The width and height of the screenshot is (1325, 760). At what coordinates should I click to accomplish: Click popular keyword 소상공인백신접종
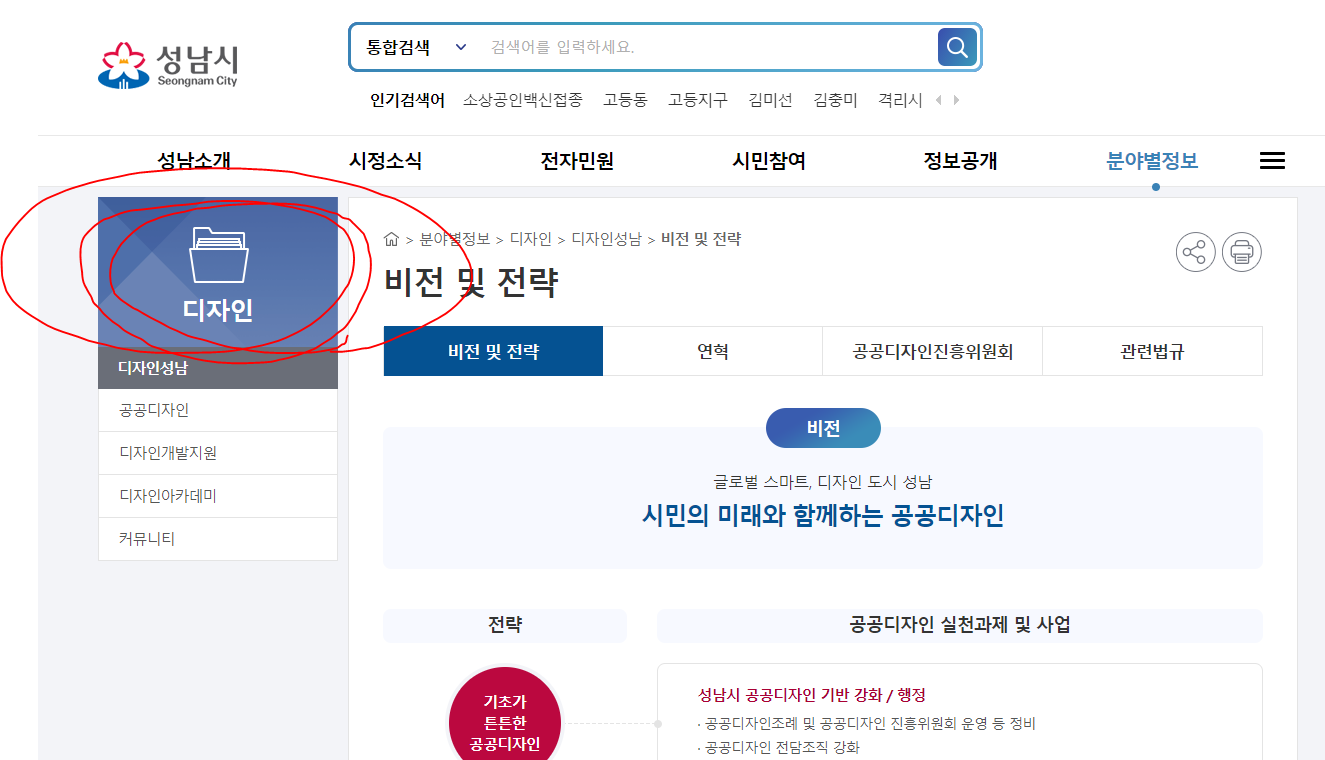(523, 100)
